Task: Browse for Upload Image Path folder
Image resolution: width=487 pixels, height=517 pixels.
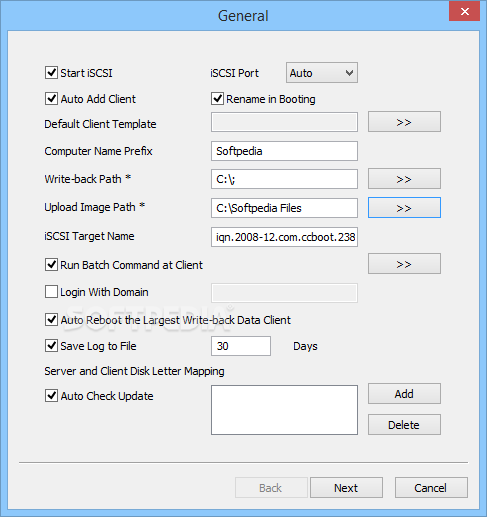Action: 404,207
